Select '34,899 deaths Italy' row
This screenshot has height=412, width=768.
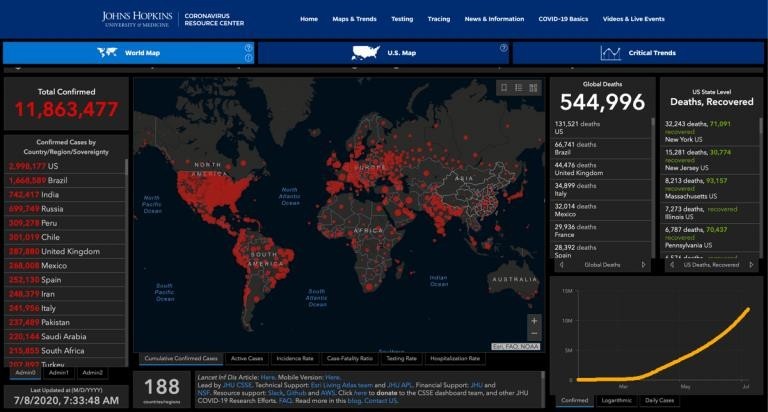tap(600, 190)
